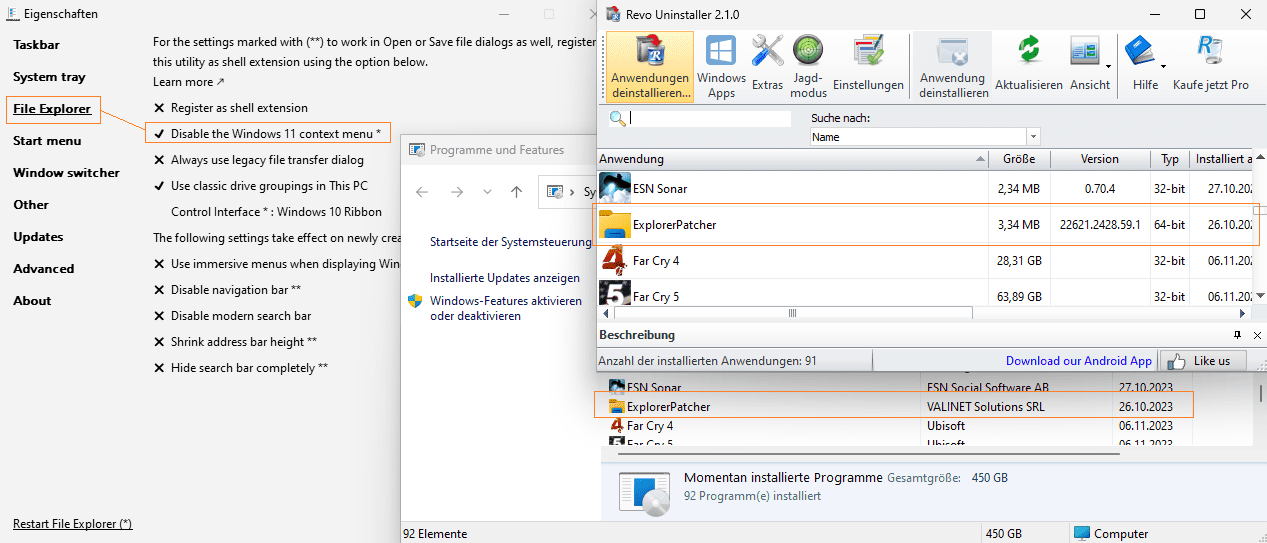Screen dimensions: 1267x543
Task: Click the Revo search input field
Action: pos(709,118)
